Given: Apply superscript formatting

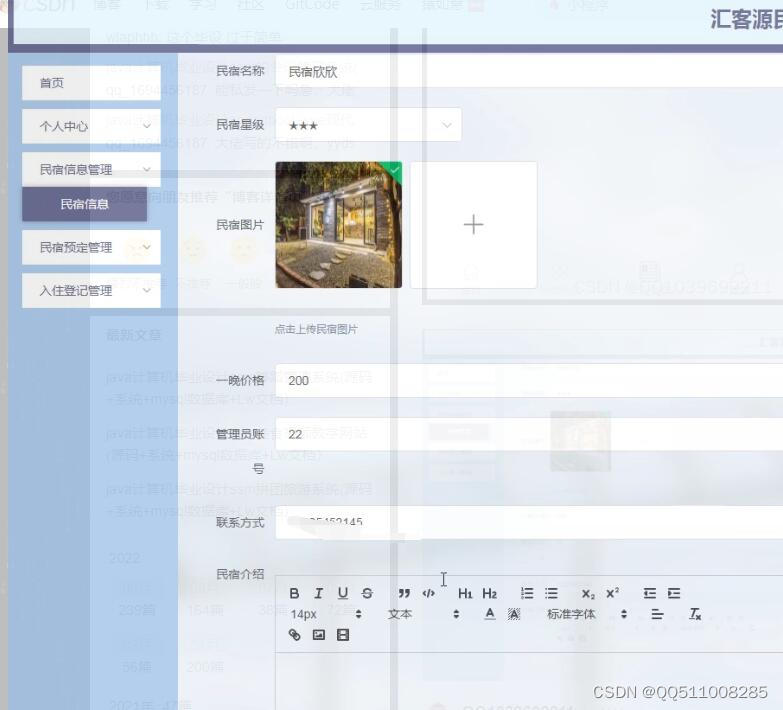Looking at the screenshot, I should coord(612,593).
